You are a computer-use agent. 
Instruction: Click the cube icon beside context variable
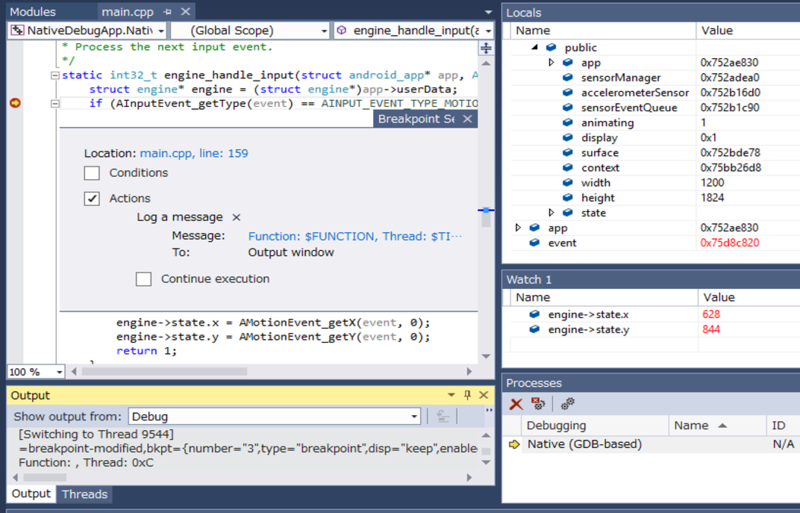tap(567, 167)
